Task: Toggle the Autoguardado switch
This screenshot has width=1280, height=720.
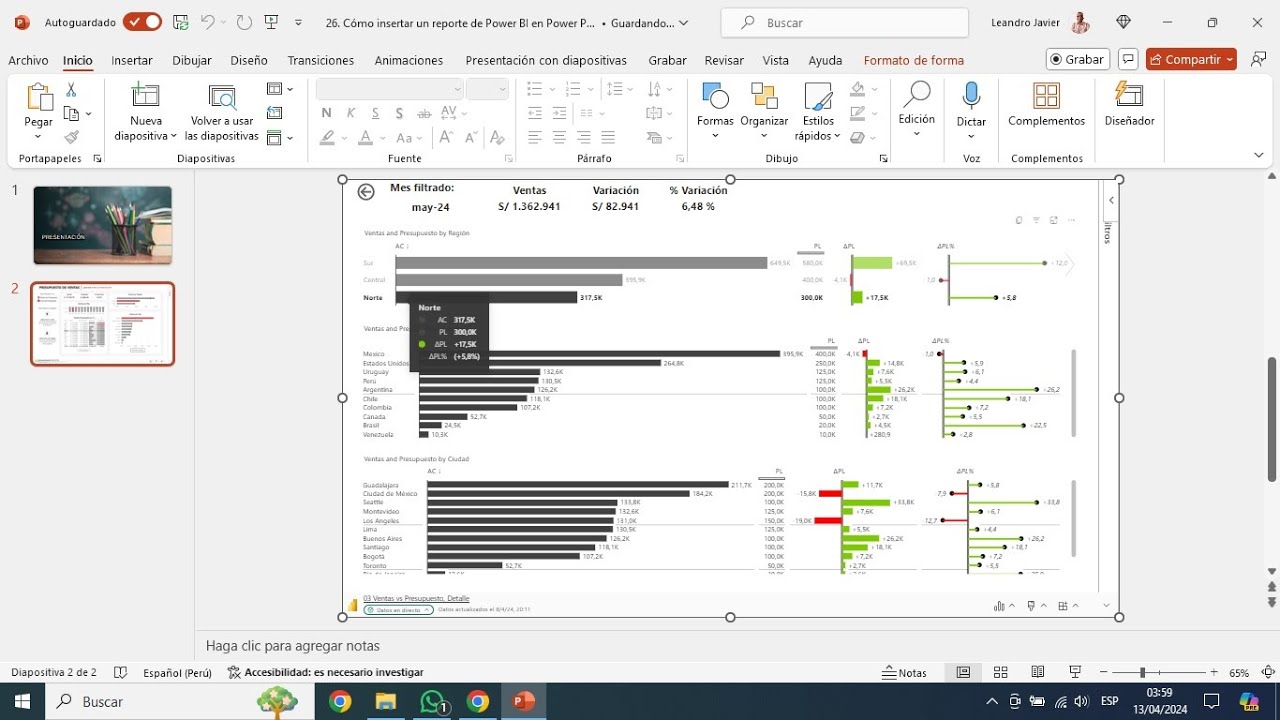Action: [x=142, y=22]
